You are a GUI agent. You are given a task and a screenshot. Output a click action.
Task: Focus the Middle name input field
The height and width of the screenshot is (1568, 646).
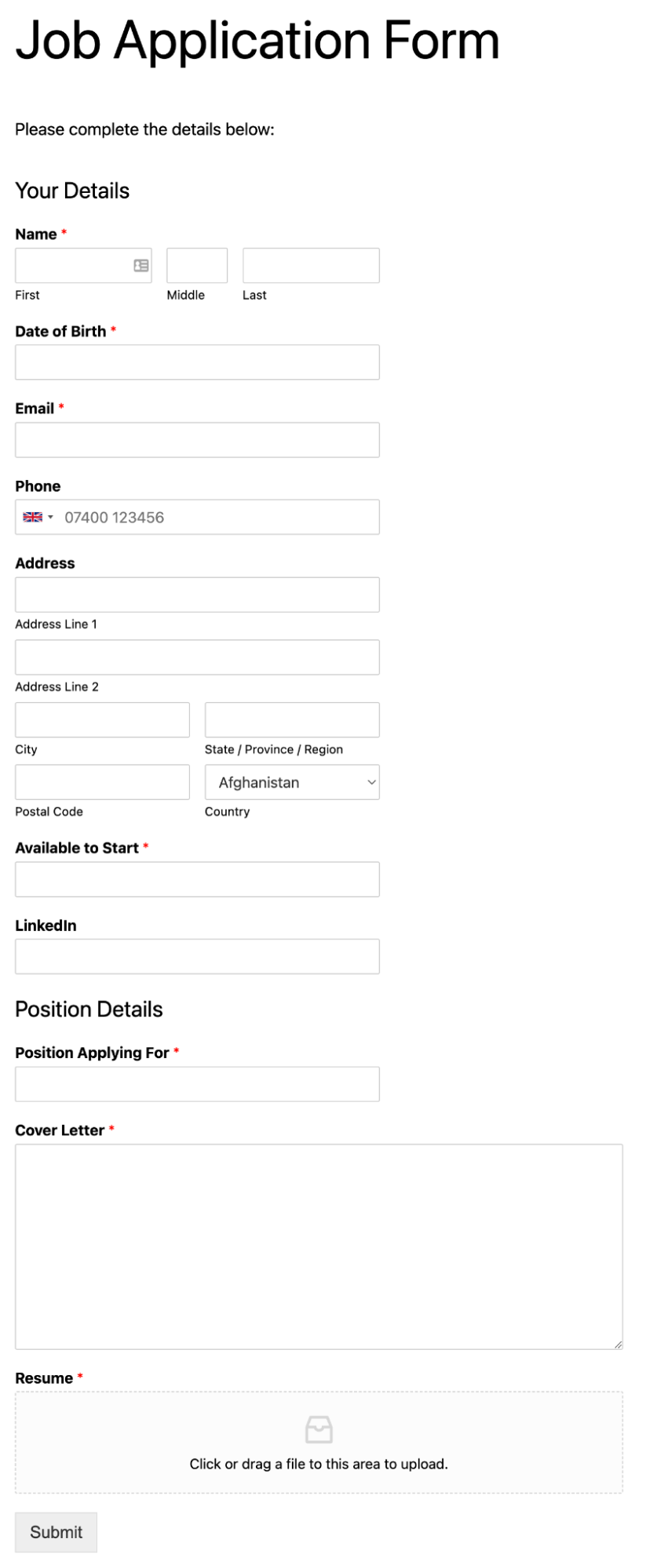[197, 266]
